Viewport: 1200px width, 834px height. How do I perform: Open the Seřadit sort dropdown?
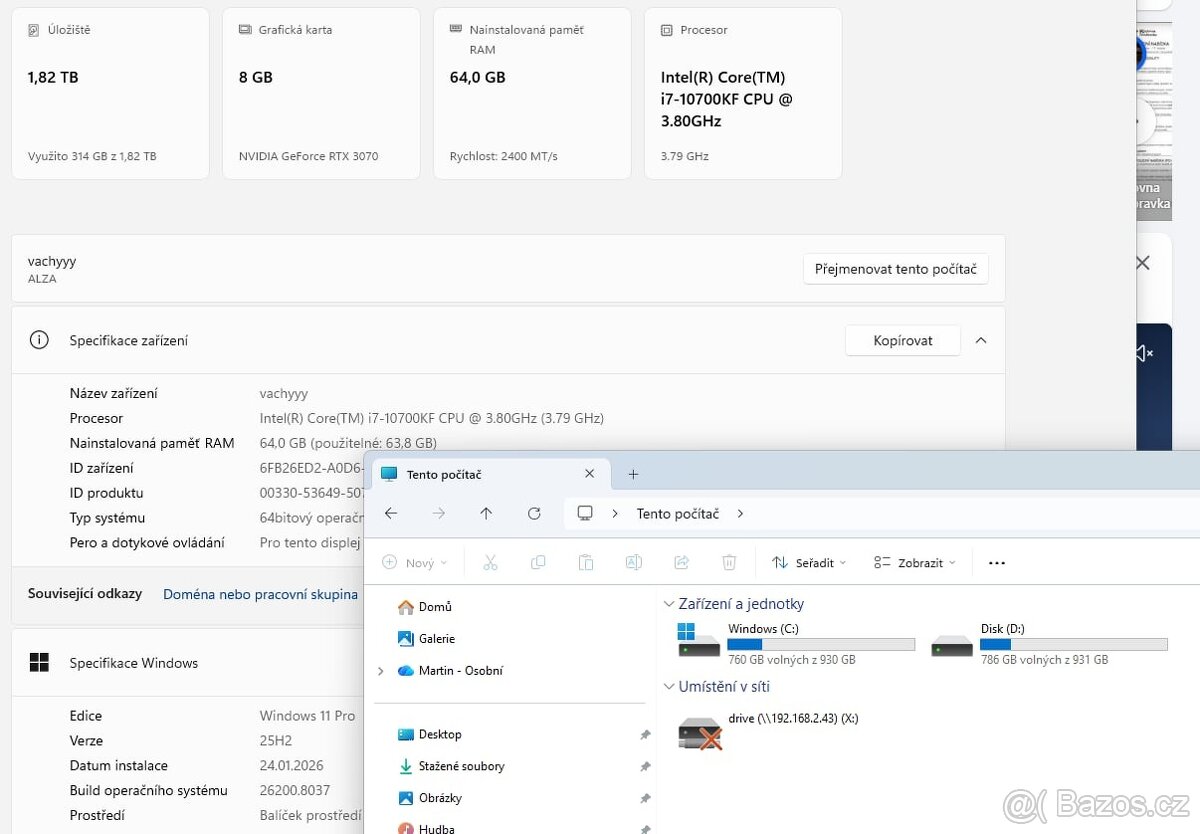click(809, 563)
